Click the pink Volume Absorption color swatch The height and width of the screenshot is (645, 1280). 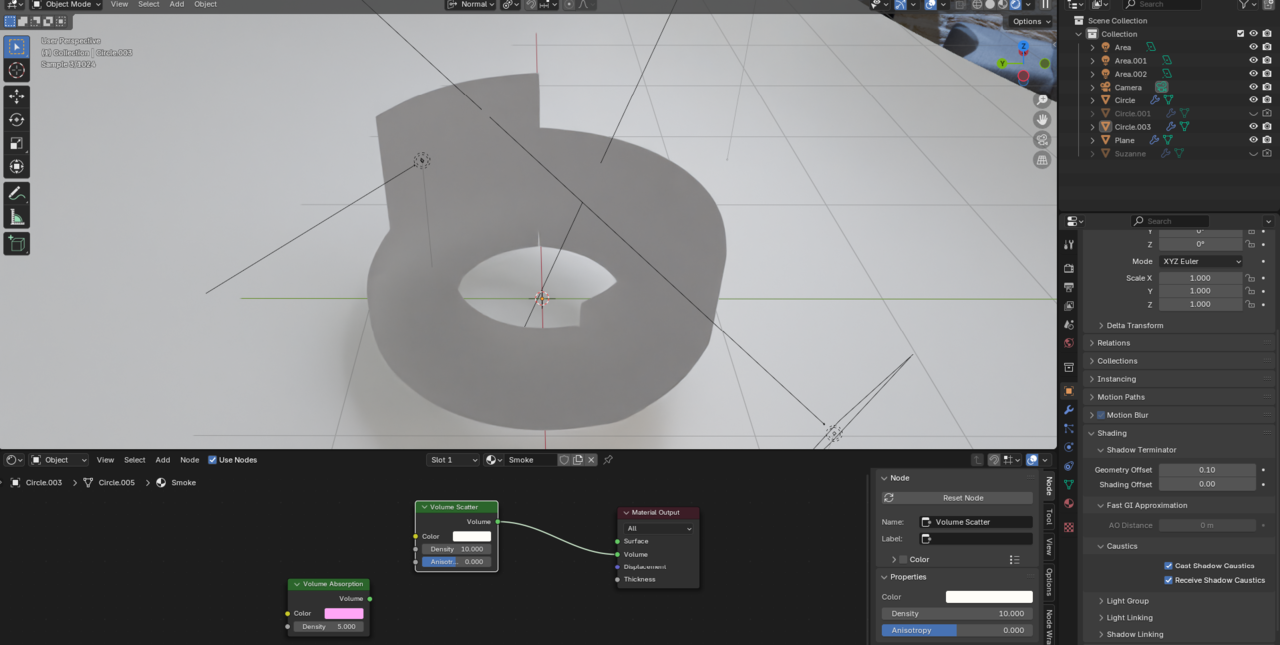(344, 614)
